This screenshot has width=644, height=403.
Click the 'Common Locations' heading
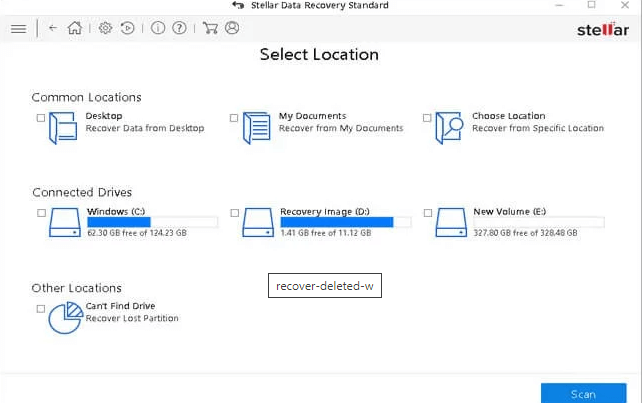point(87,97)
